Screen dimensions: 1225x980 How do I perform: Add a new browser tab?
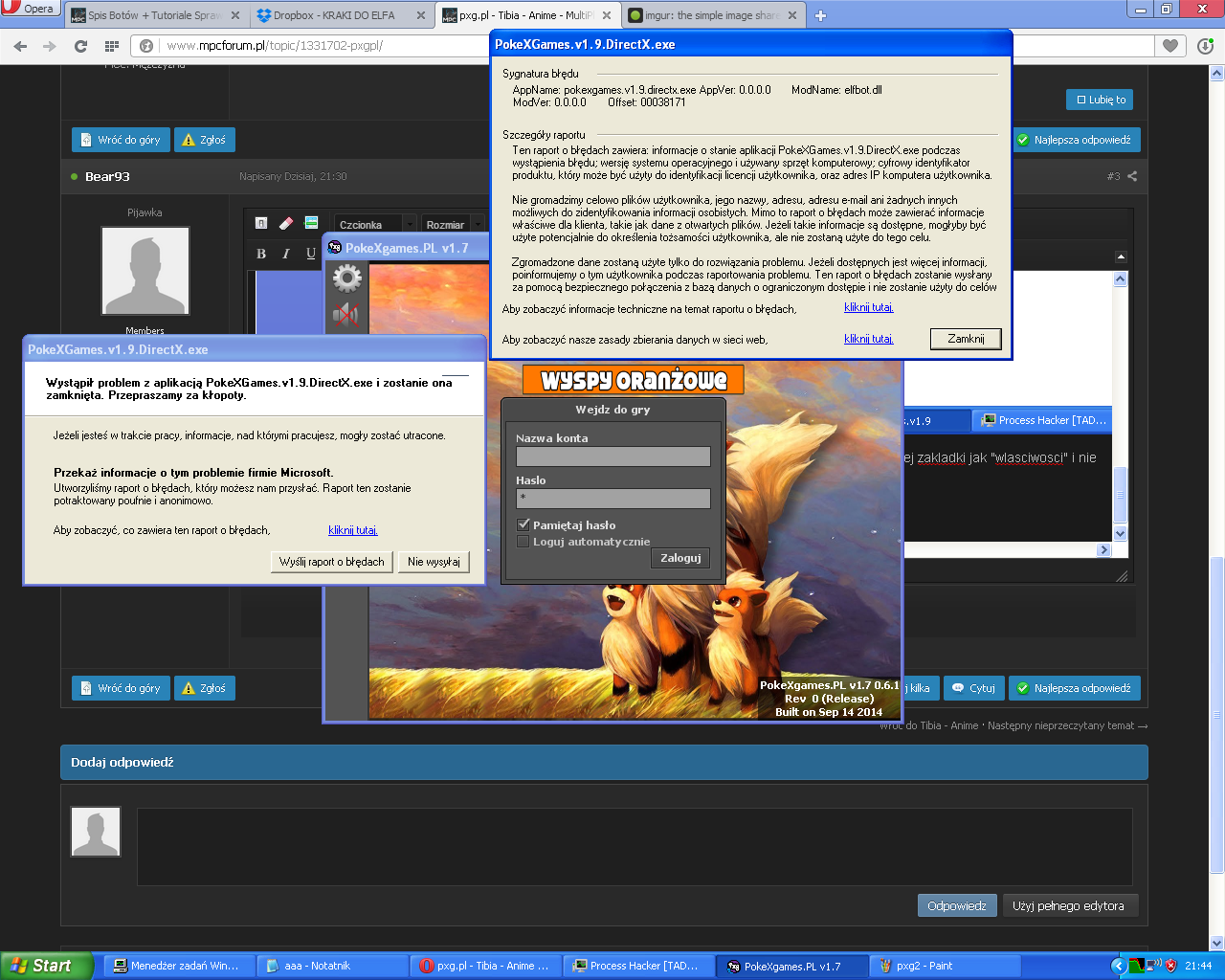tap(820, 15)
